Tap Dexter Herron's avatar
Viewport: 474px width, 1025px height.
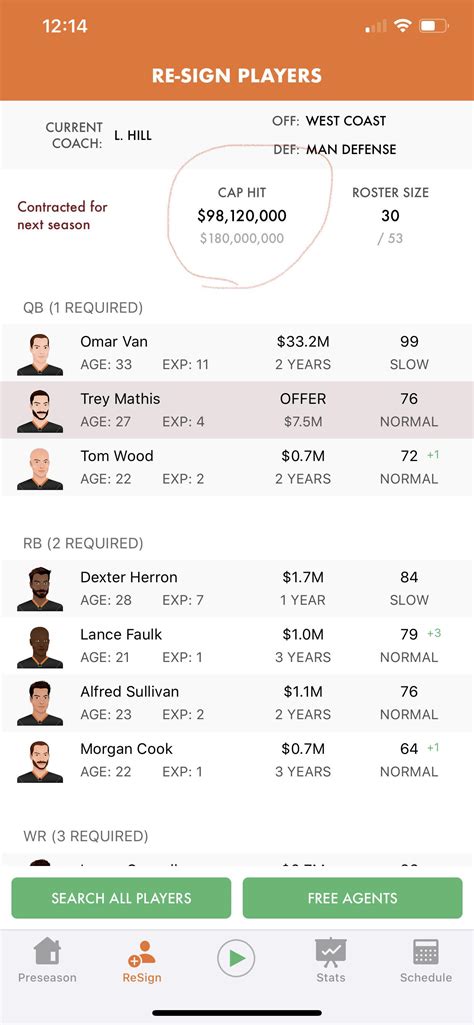click(x=40, y=589)
